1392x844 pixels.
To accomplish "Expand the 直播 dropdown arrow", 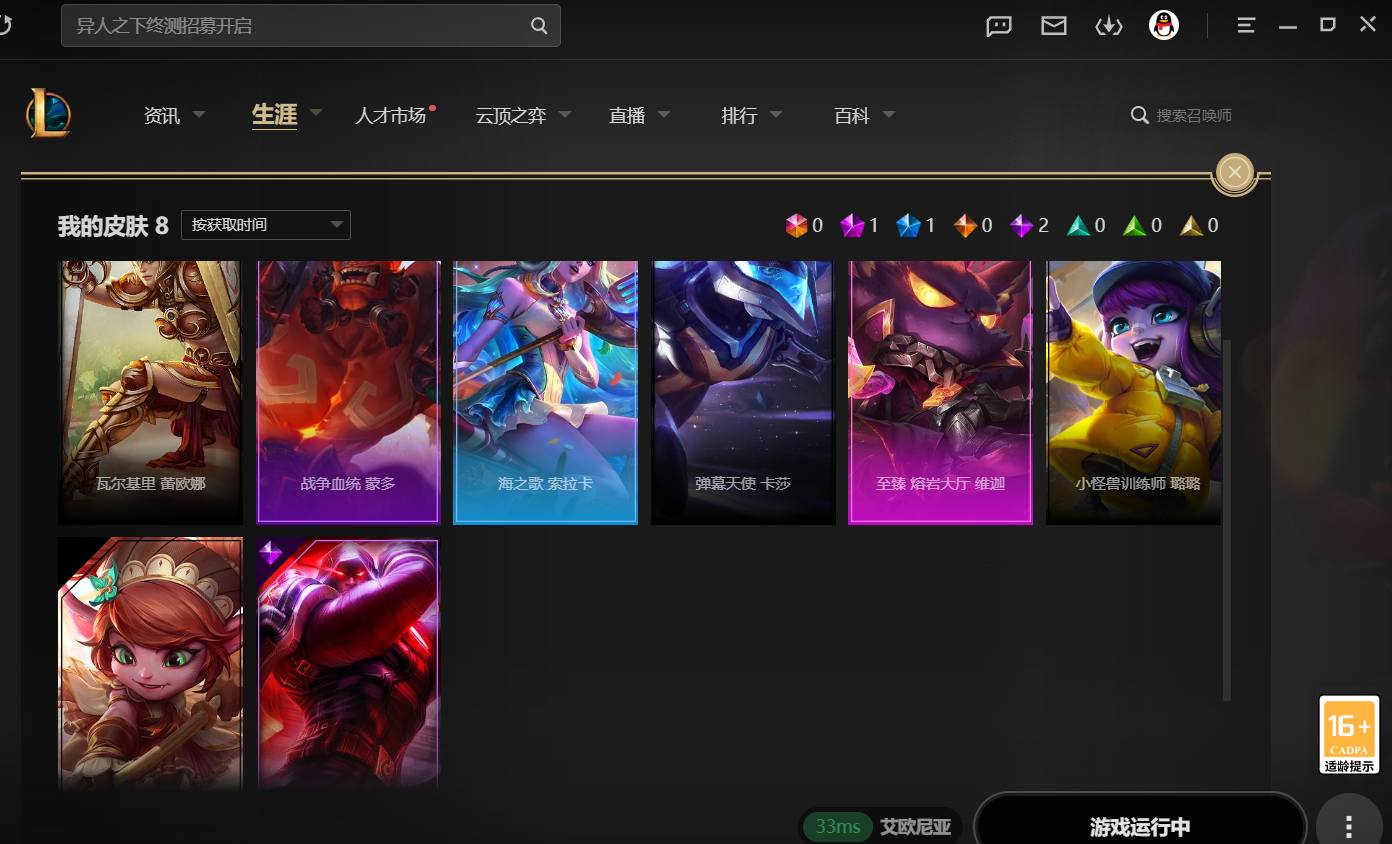I will click(x=664, y=115).
